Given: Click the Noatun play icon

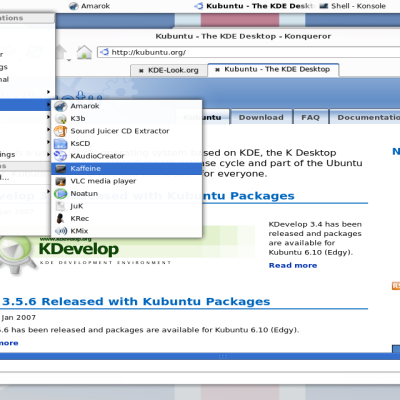Looking at the screenshot, I should click(x=61, y=194).
